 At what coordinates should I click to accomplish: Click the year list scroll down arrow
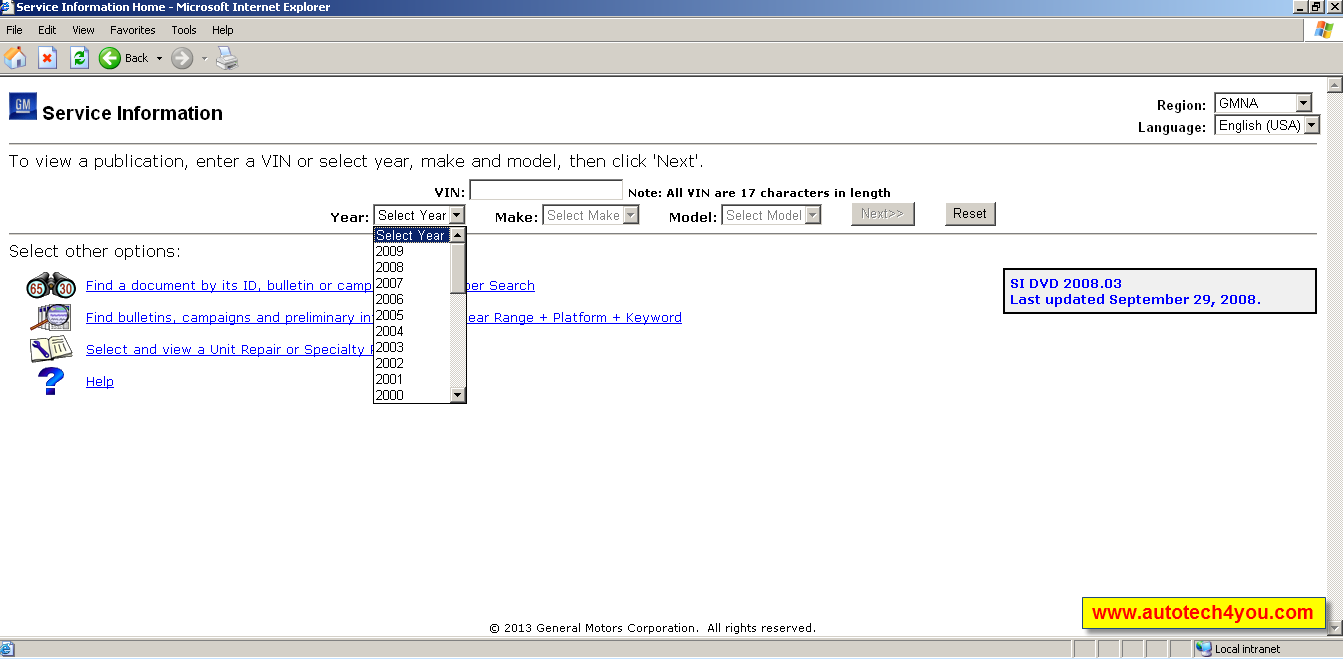458,395
